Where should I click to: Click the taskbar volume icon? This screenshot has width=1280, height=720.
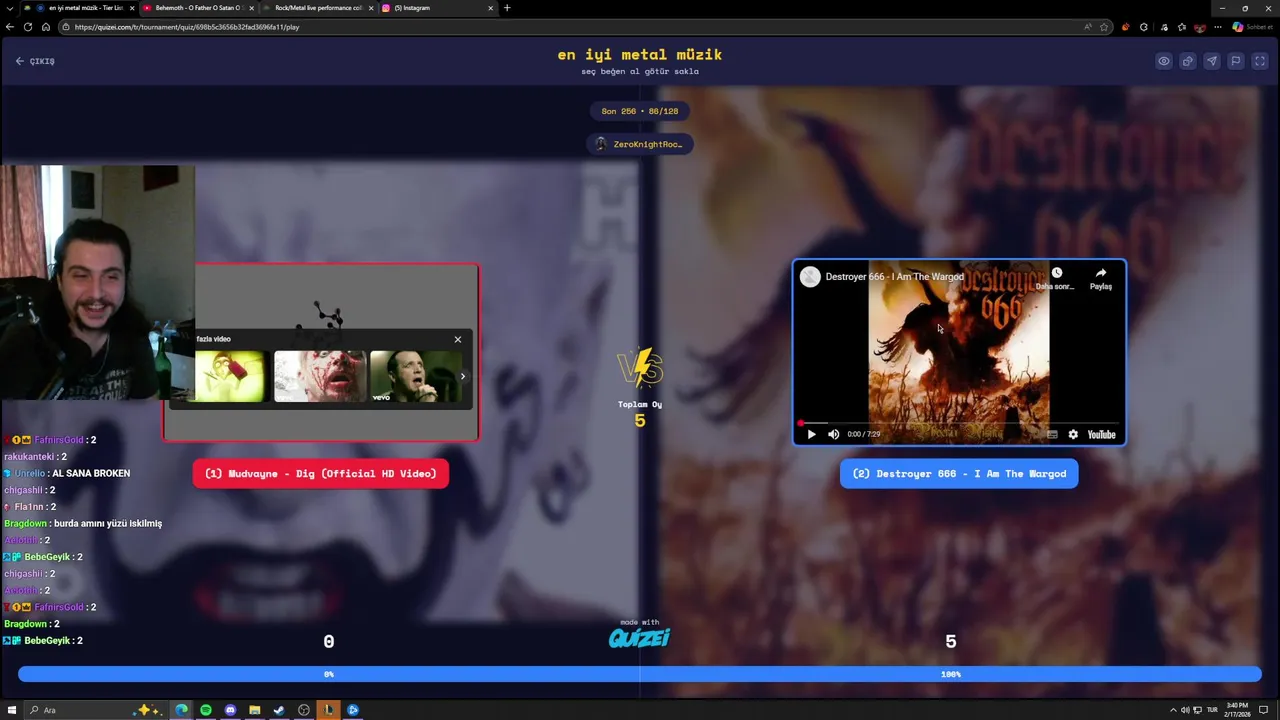[1186, 710]
